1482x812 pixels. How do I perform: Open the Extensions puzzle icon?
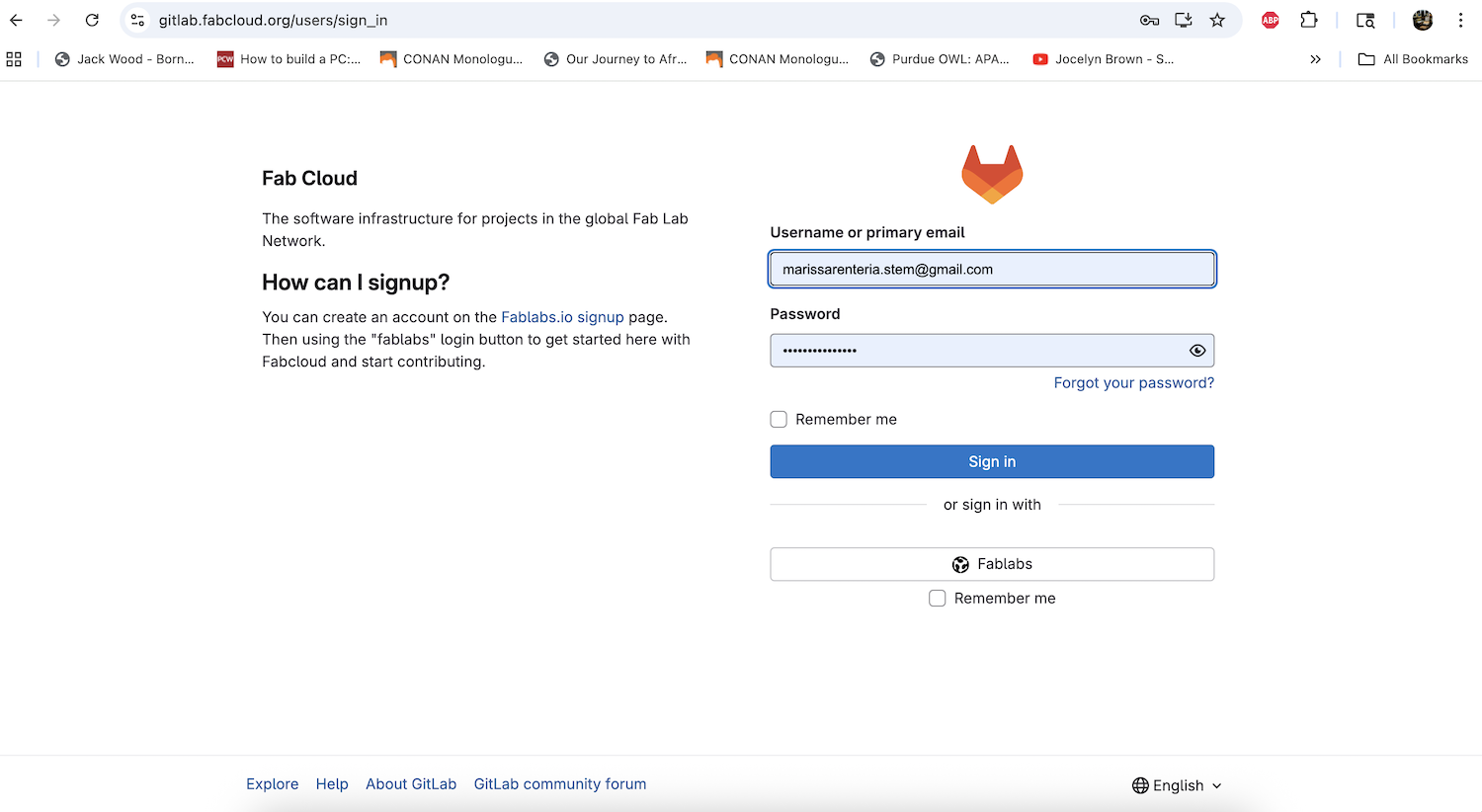1309,20
